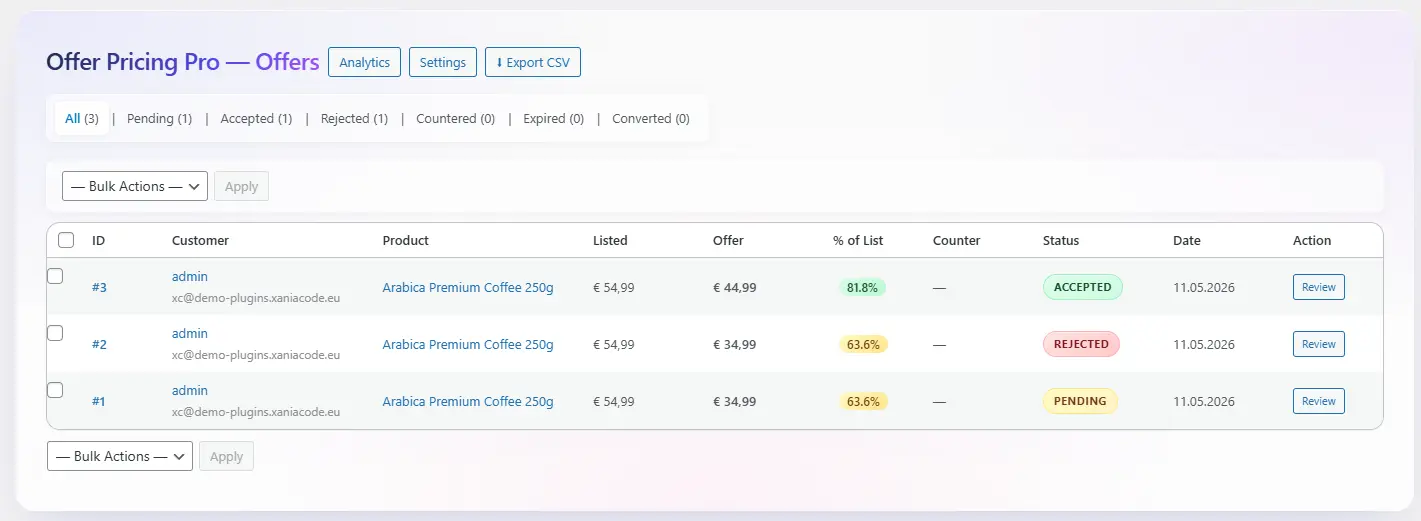The height and width of the screenshot is (521, 1421).
Task: Click the REJECTED status badge
Action: [1081, 344]
